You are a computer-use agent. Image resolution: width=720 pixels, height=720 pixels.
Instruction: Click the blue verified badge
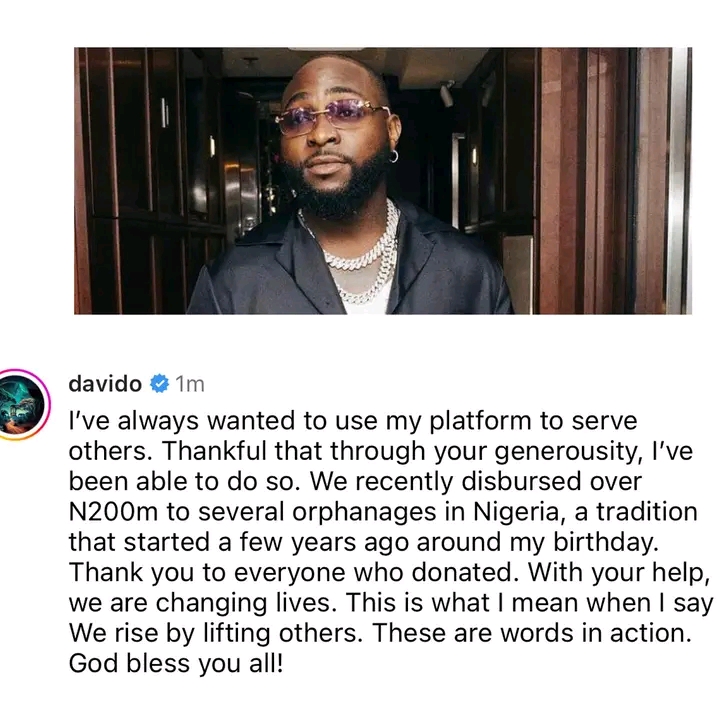point(159,383)
